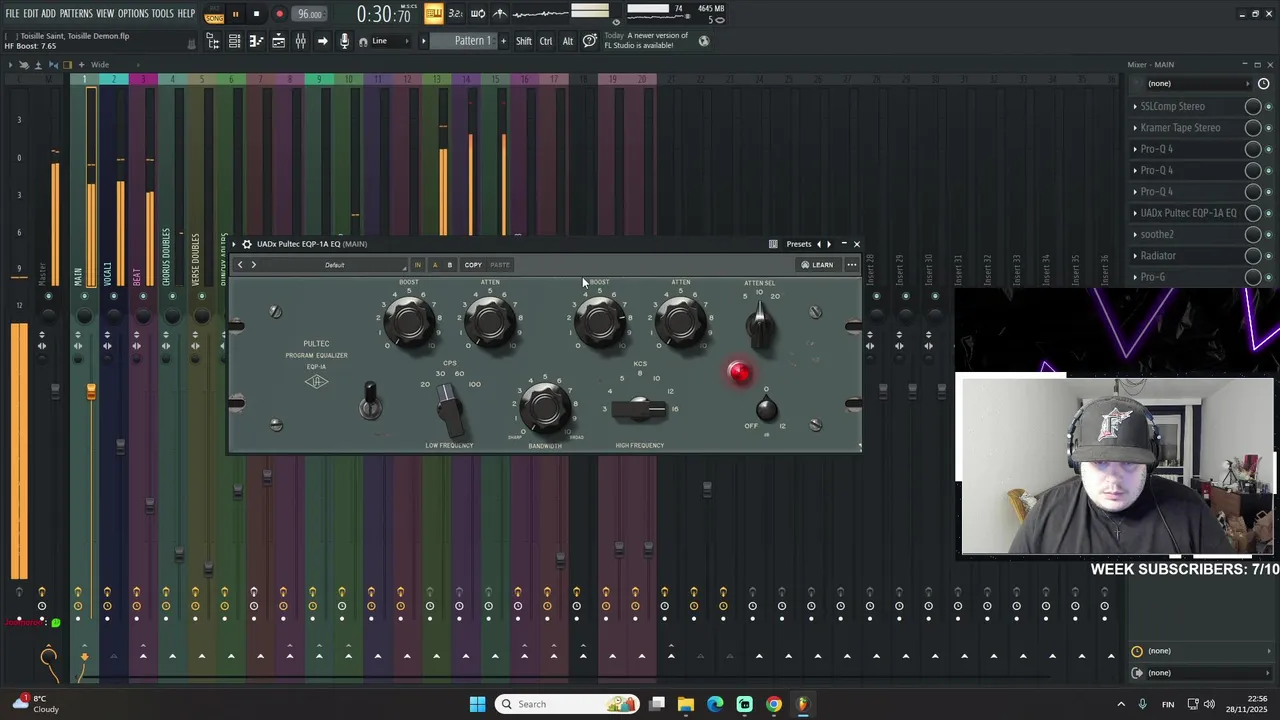
Task: Open Chrome from the Windows taskbar
Action: click(x=774, y=704)
